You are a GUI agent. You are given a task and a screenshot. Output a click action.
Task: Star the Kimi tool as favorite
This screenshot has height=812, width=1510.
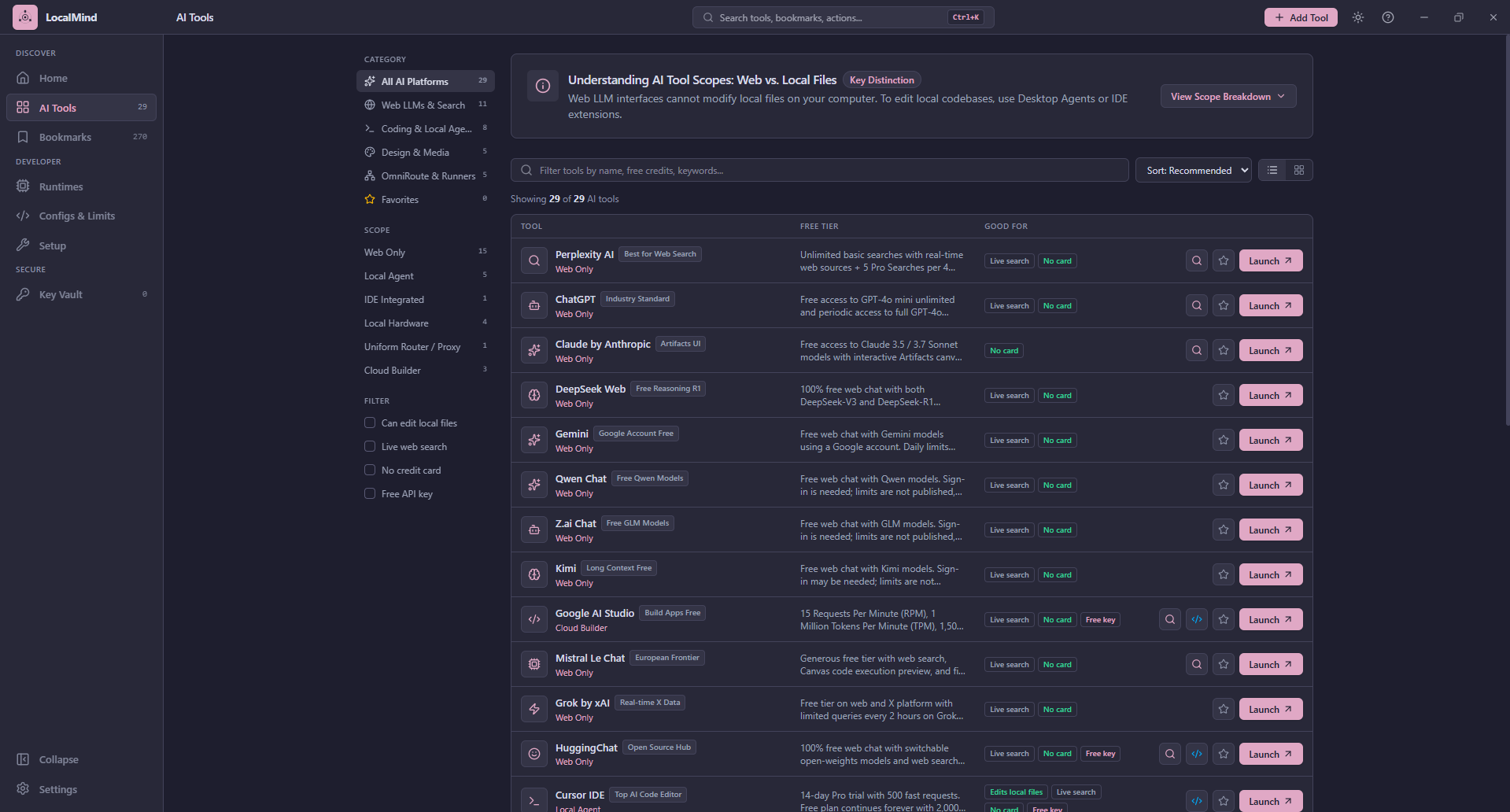1224,574
